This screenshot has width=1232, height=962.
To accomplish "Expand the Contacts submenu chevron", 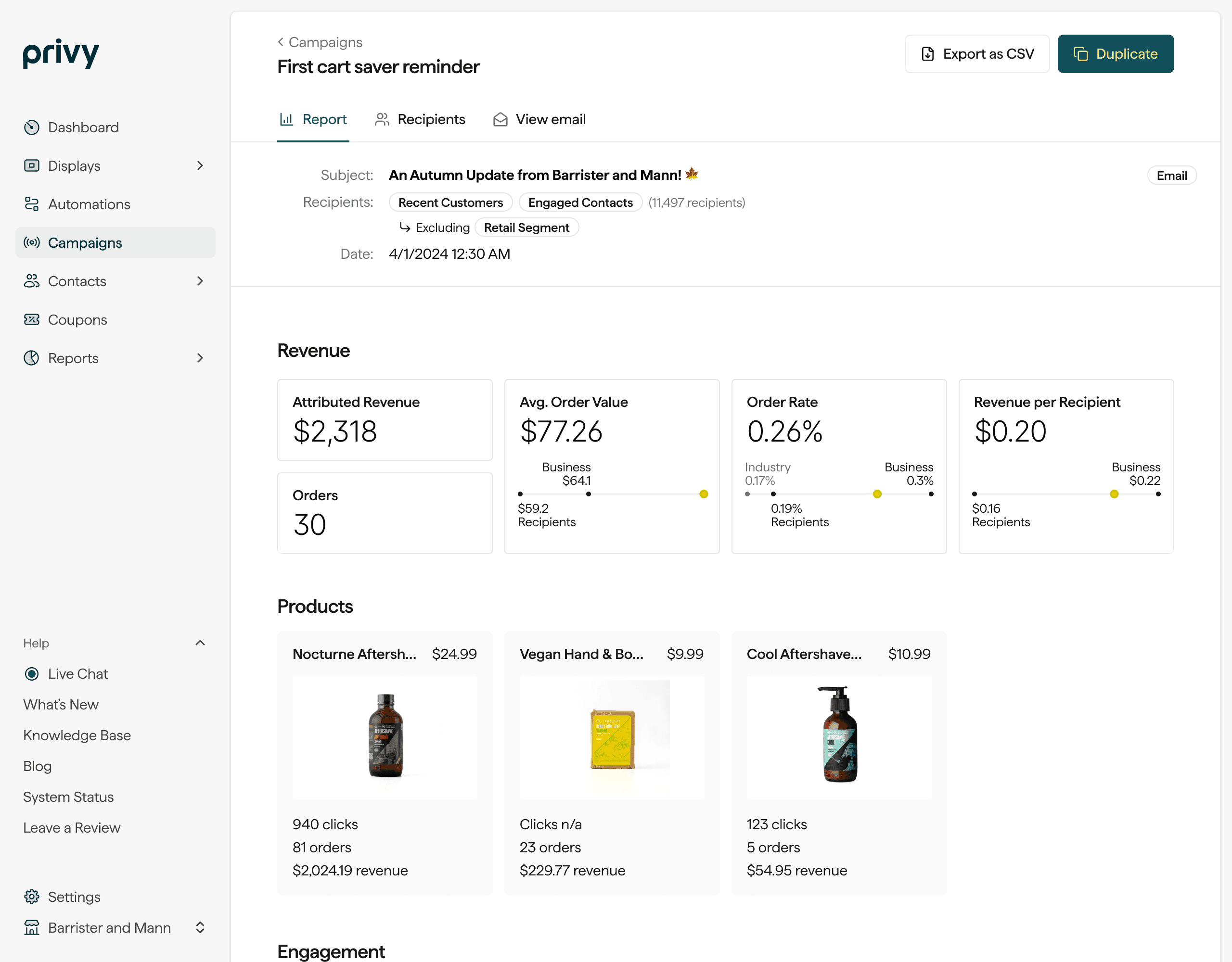I will [200, 281].
